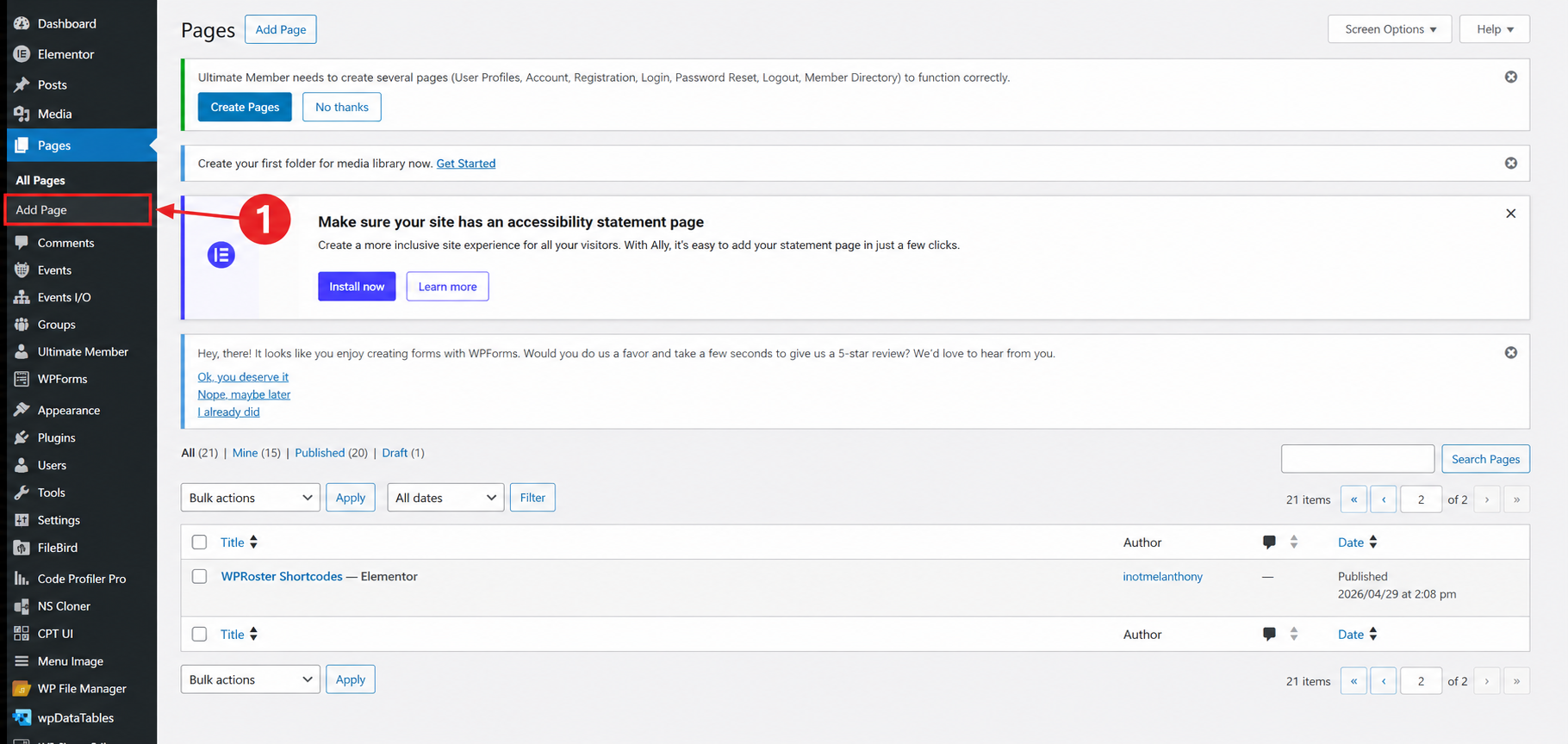Click the Users icon in sidebar
Viewport: 1568px width, 744px height.
click(22, 465)
